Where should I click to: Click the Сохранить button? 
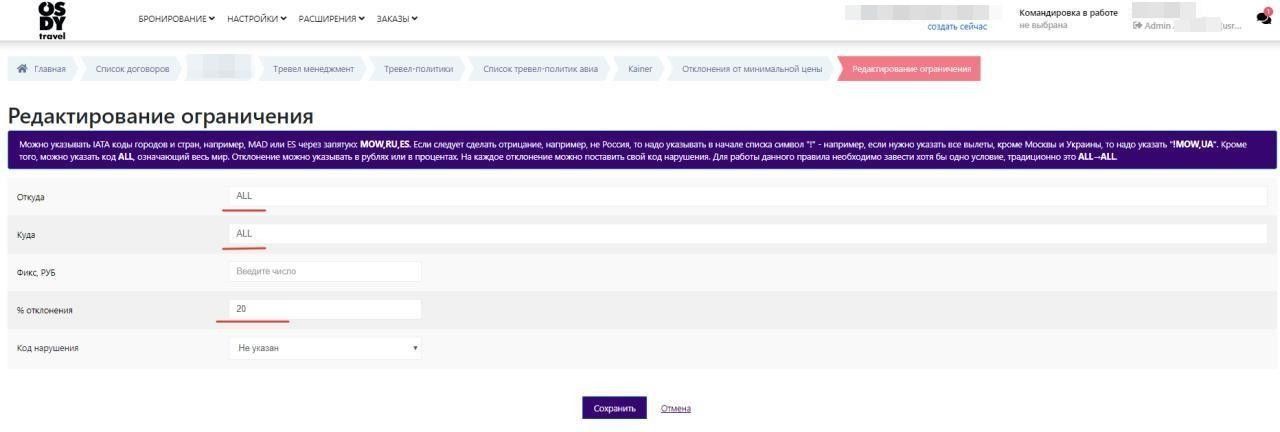pos(614,408)
